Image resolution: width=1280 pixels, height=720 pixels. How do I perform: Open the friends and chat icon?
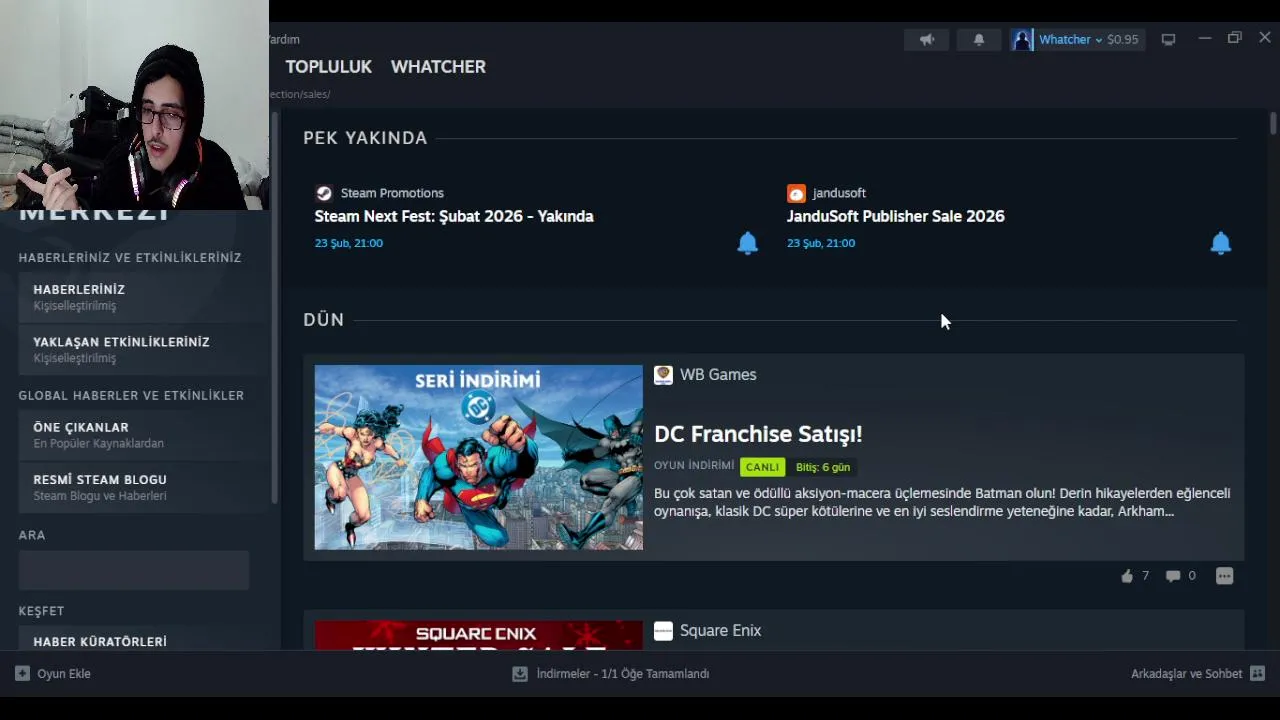click(1258, 674)
